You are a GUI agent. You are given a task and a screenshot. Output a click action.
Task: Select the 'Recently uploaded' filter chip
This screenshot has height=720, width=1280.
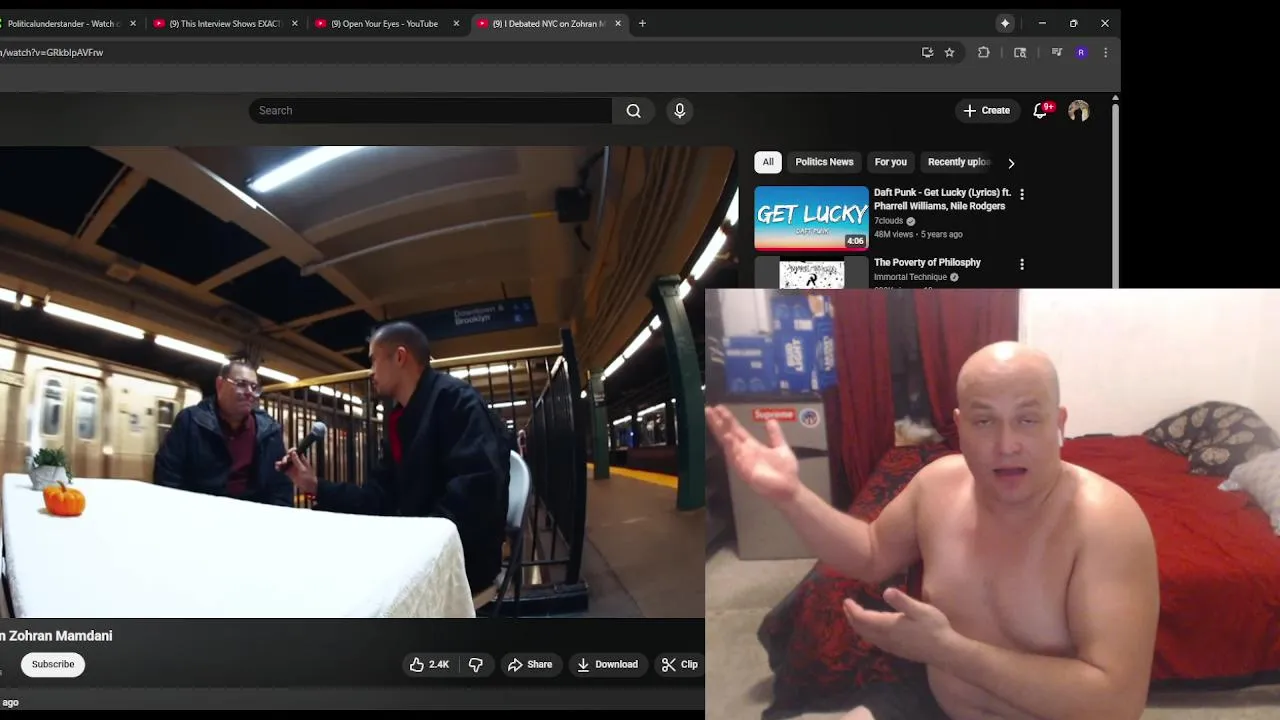click(x=958, y=162)
